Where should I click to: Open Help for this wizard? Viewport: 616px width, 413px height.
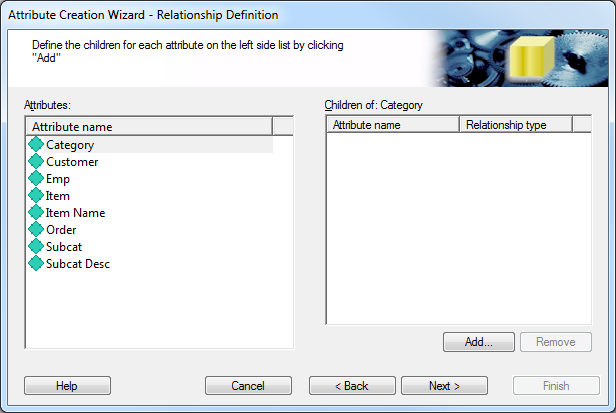coord(67,386)
